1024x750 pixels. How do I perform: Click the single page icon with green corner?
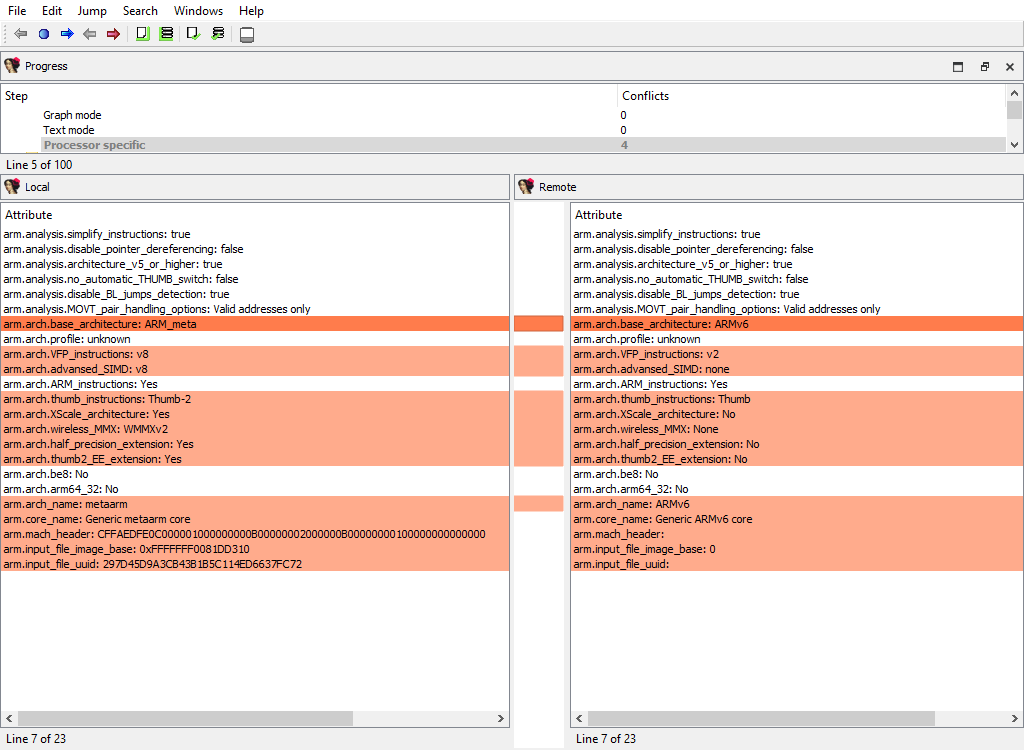point(142,34)
